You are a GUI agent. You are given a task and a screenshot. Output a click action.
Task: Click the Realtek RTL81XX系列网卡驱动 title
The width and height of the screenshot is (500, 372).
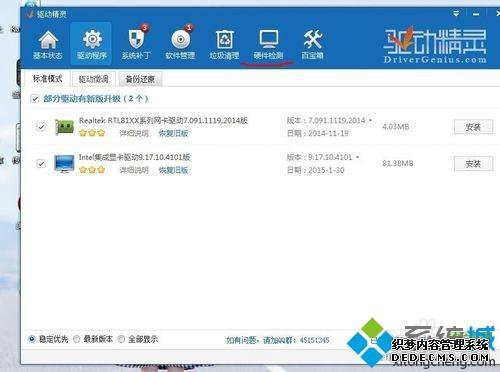pos(163,120)
